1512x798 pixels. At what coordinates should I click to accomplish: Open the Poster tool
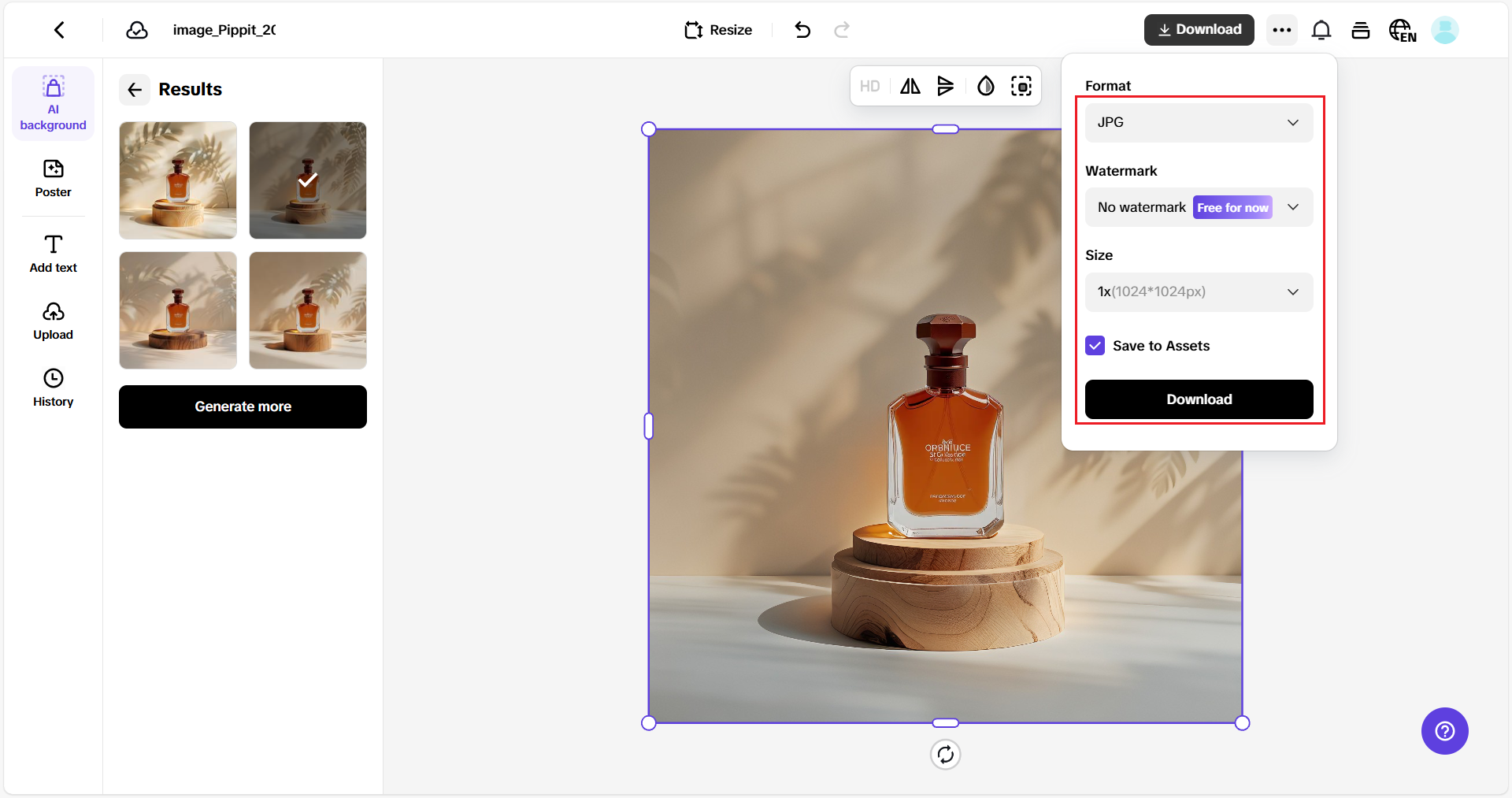[52, 179]
